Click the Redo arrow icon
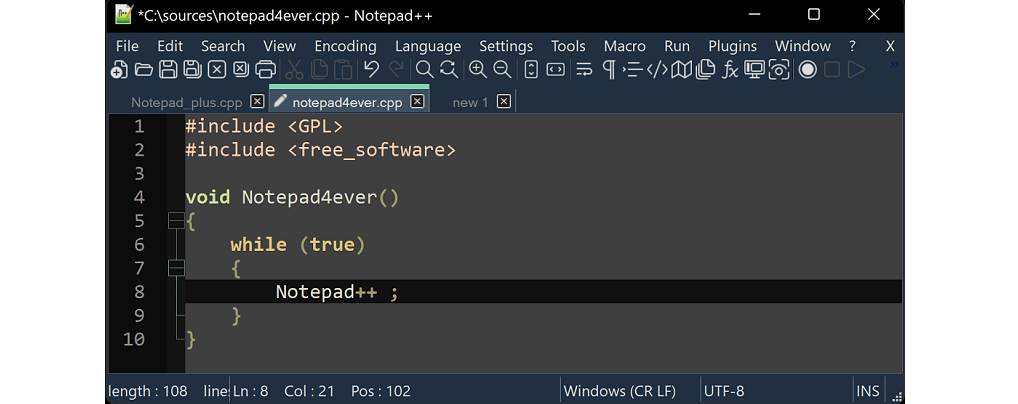This screenshot has width=1018, height=404. tap(395, 69)
